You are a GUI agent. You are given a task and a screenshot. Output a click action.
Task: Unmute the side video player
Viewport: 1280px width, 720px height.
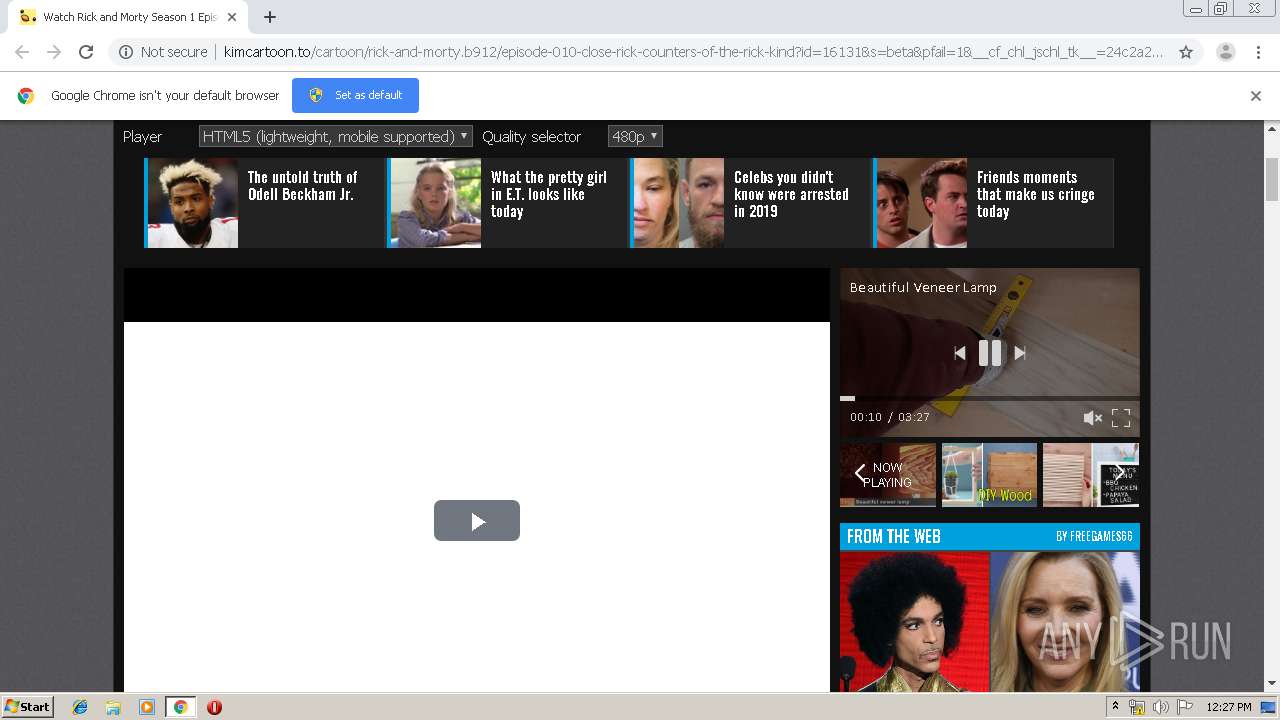click(x=1092, y=418)
